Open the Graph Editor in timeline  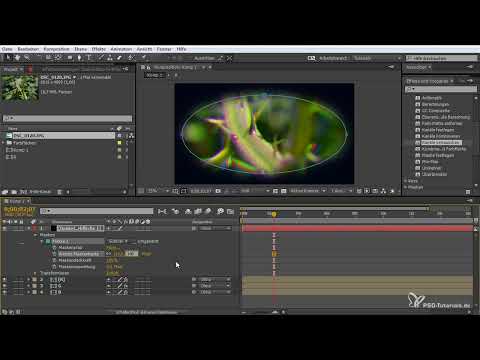pos(230,211)
